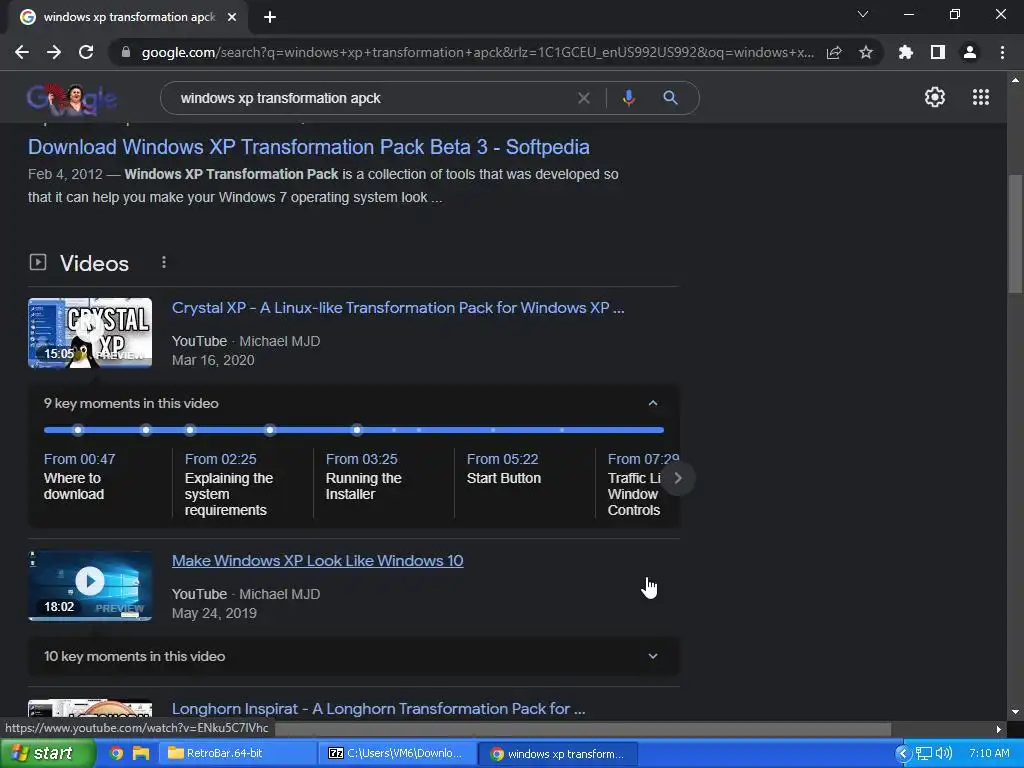This screenshot has height=768, width=1024.
Task: Toggle the Chrome side panel
Action: click(937, 52)
